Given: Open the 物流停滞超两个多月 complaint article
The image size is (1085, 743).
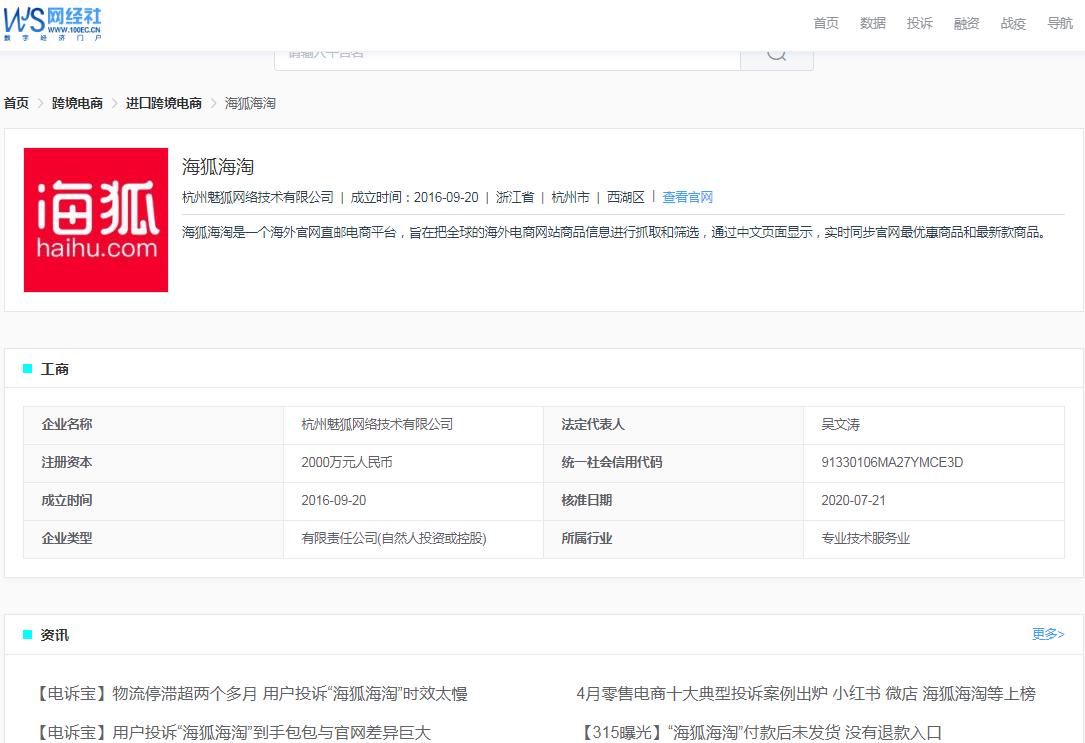Looking at the screenshot, I should [x=253, y=693].
